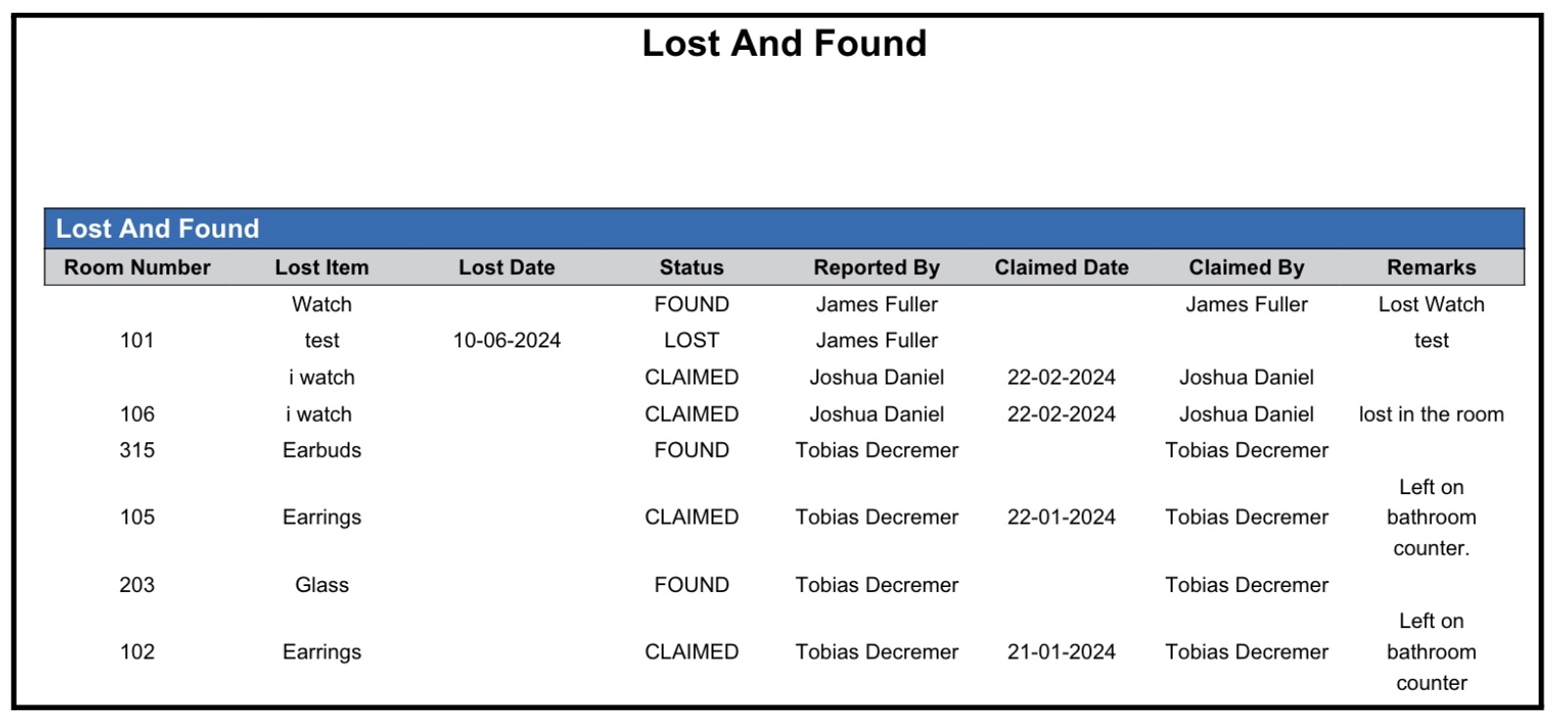Select the 'Lost Watch' remark cell
The image size is (1568, 726).
[x=1431, y=304]
